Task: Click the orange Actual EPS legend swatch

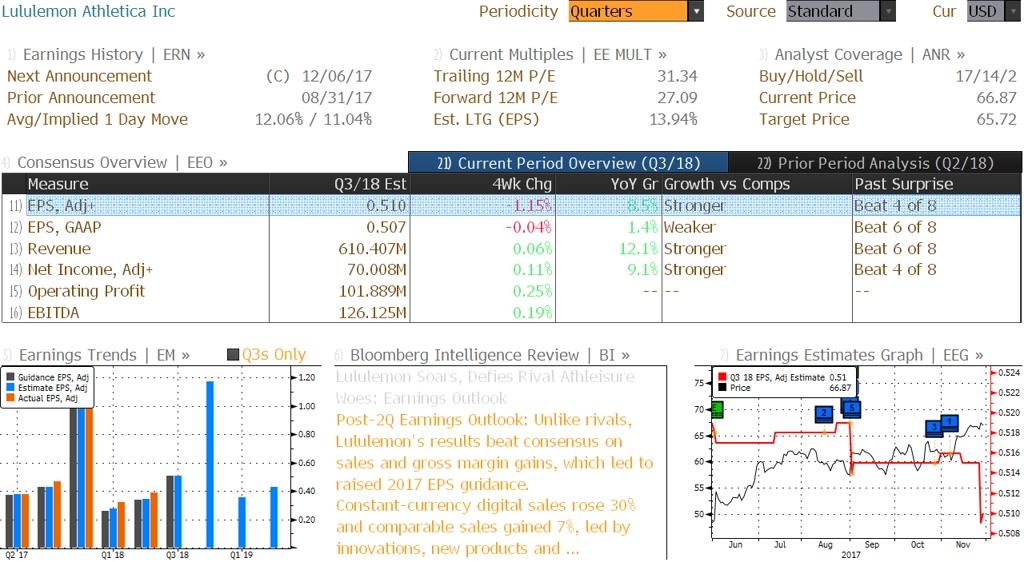Action: click(10, 398)
